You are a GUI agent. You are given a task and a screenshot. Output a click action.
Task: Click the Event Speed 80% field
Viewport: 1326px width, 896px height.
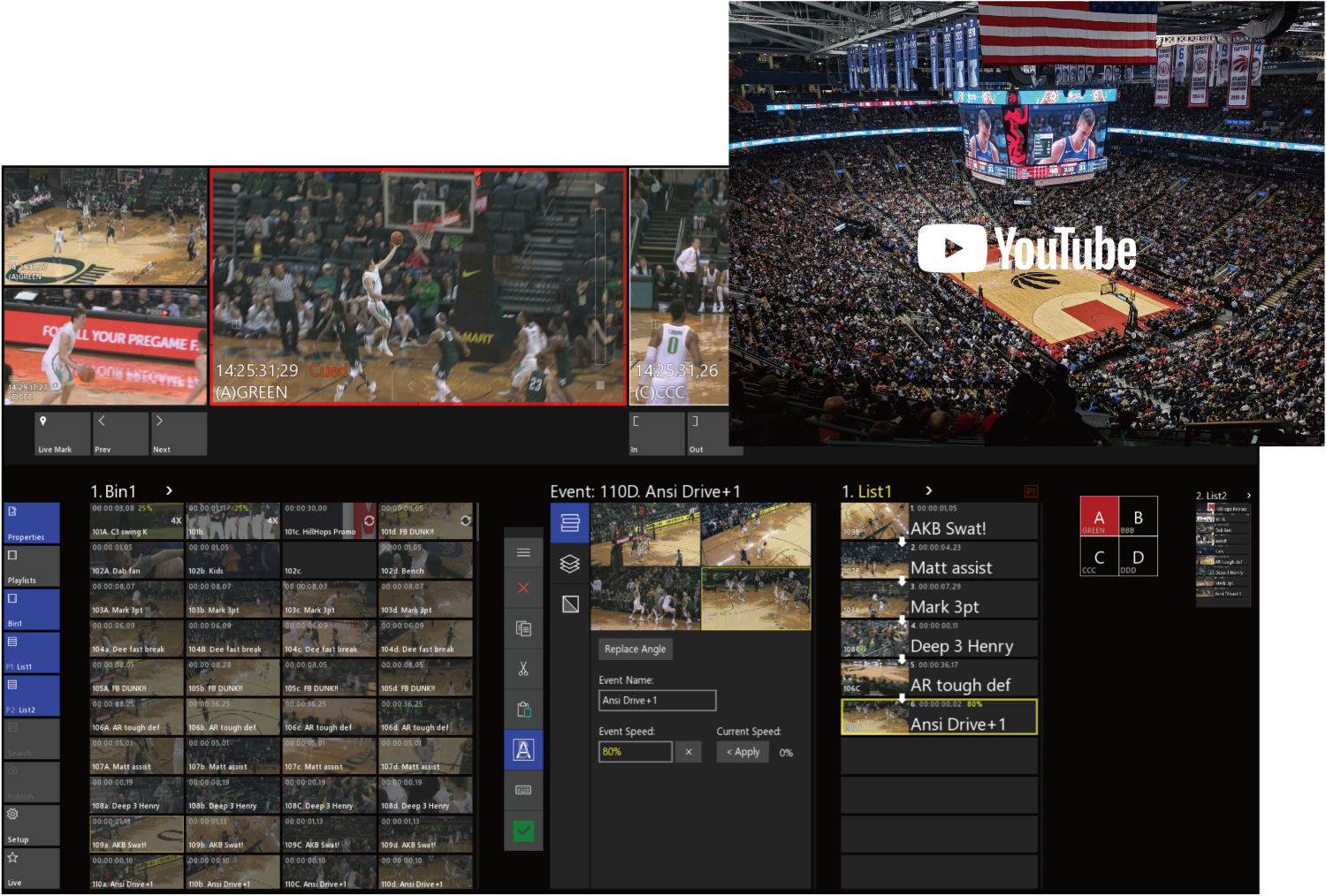pyautogui.click(x=635, y=752)
